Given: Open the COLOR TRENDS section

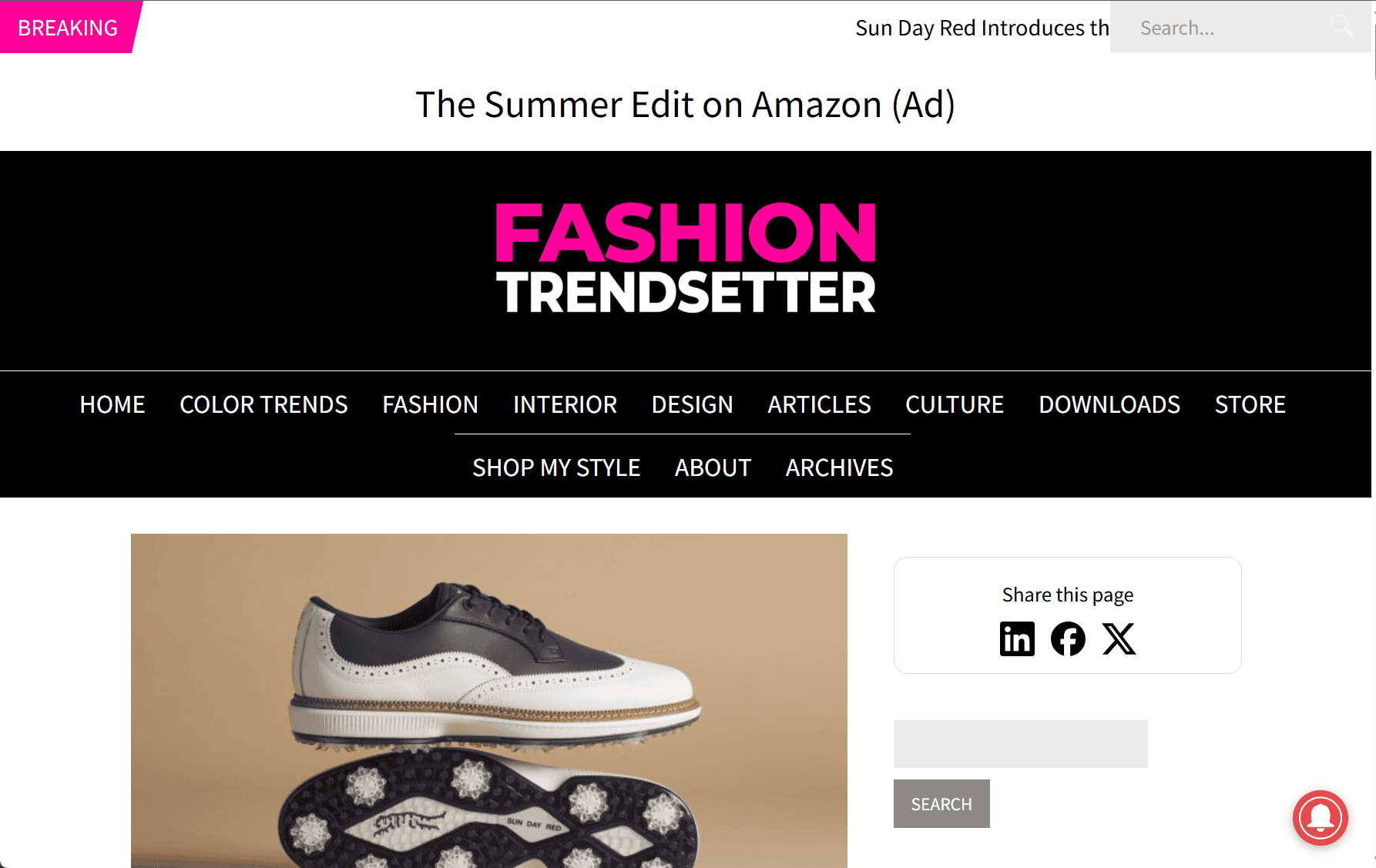Looking at the screenshot, I should [263, 404].
